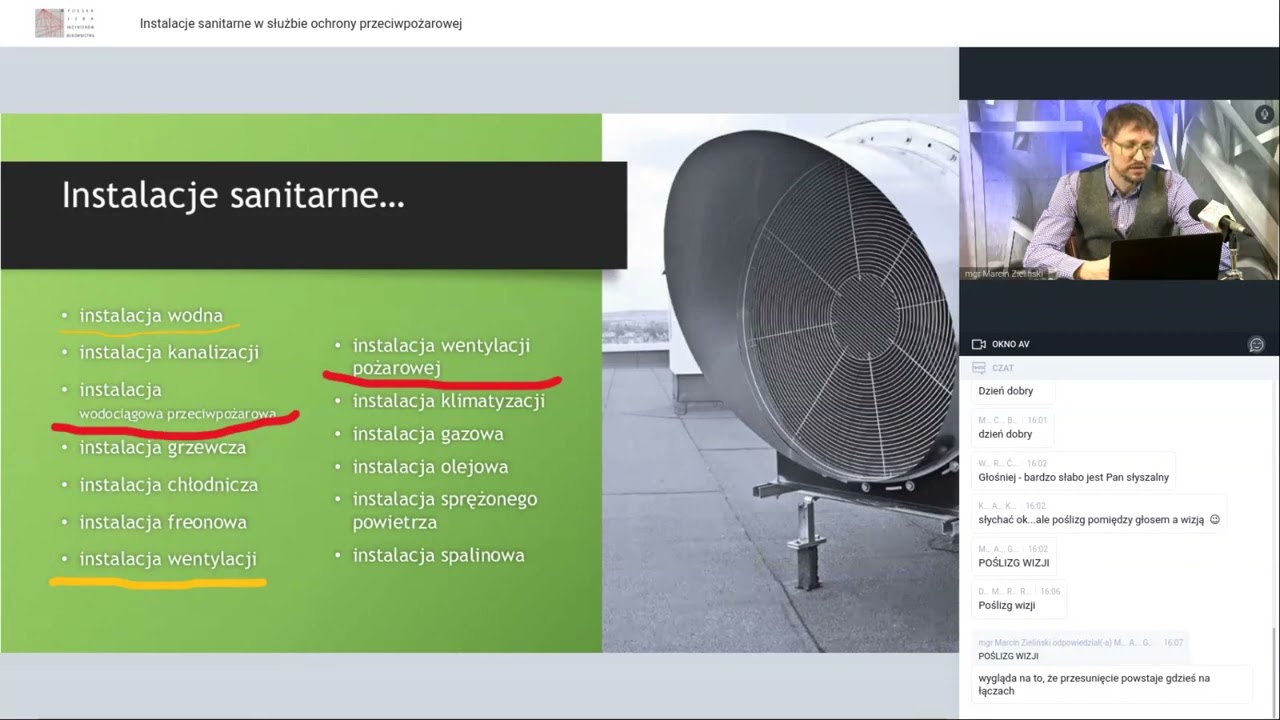The image size is (1280, 720).
Task: Click the slide heading 'Instalacje sanitarne…'
Action: coord(233,195)
